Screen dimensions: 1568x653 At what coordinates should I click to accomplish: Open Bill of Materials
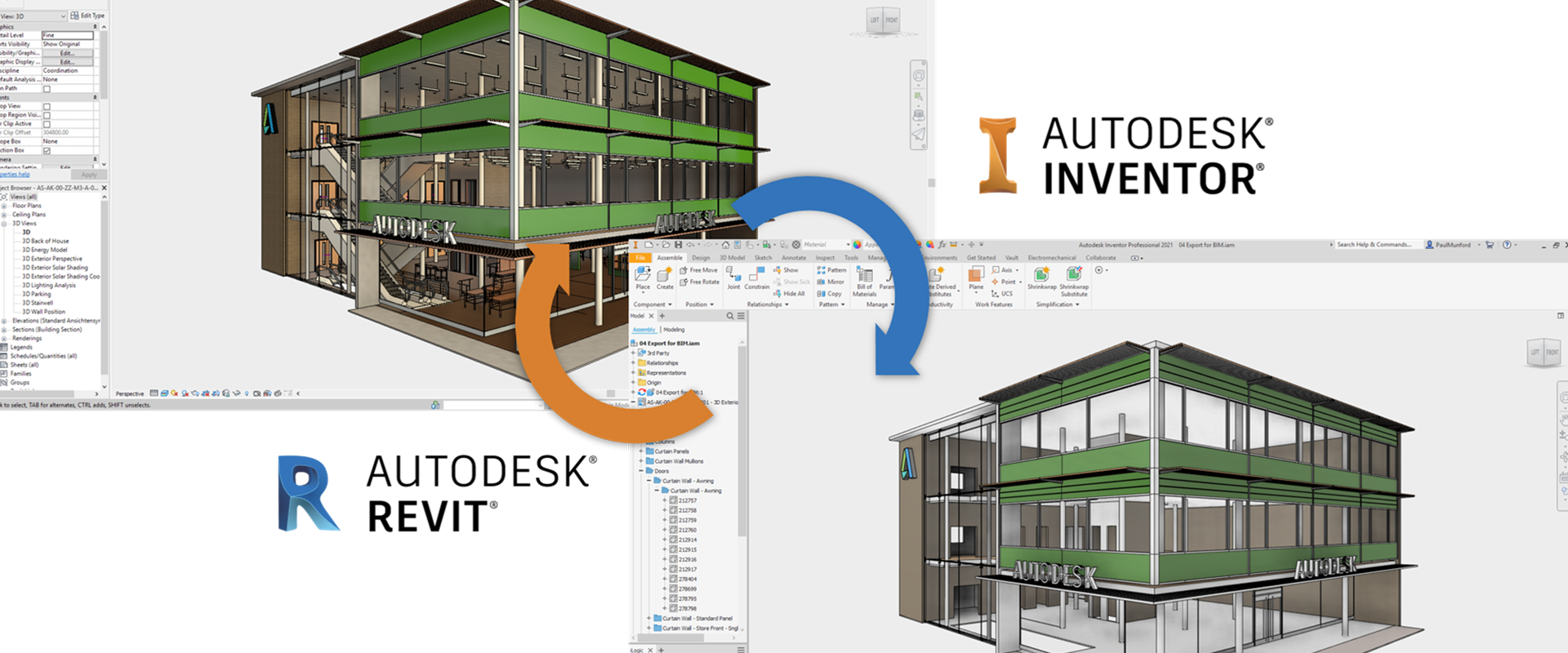pyautogui.click(x=864, y=278)
